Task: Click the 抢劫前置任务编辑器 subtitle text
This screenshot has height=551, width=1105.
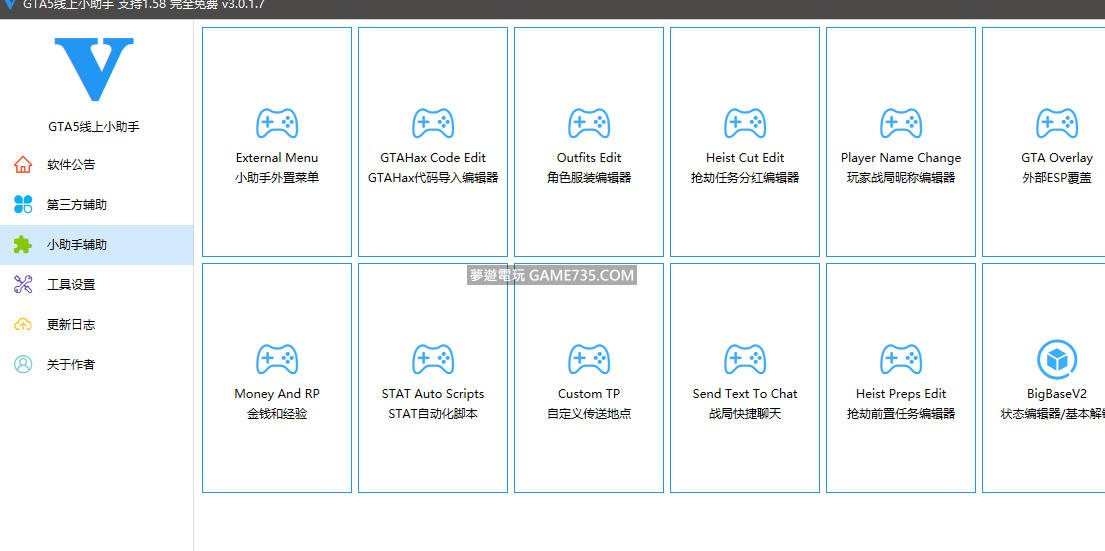Action: [901, 414]
